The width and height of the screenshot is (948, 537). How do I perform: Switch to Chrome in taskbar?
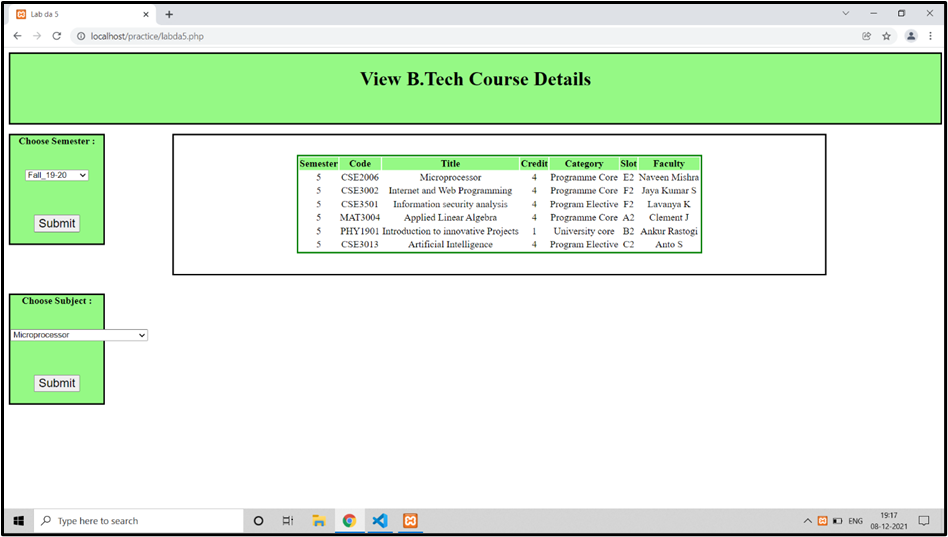coord(349,521)
